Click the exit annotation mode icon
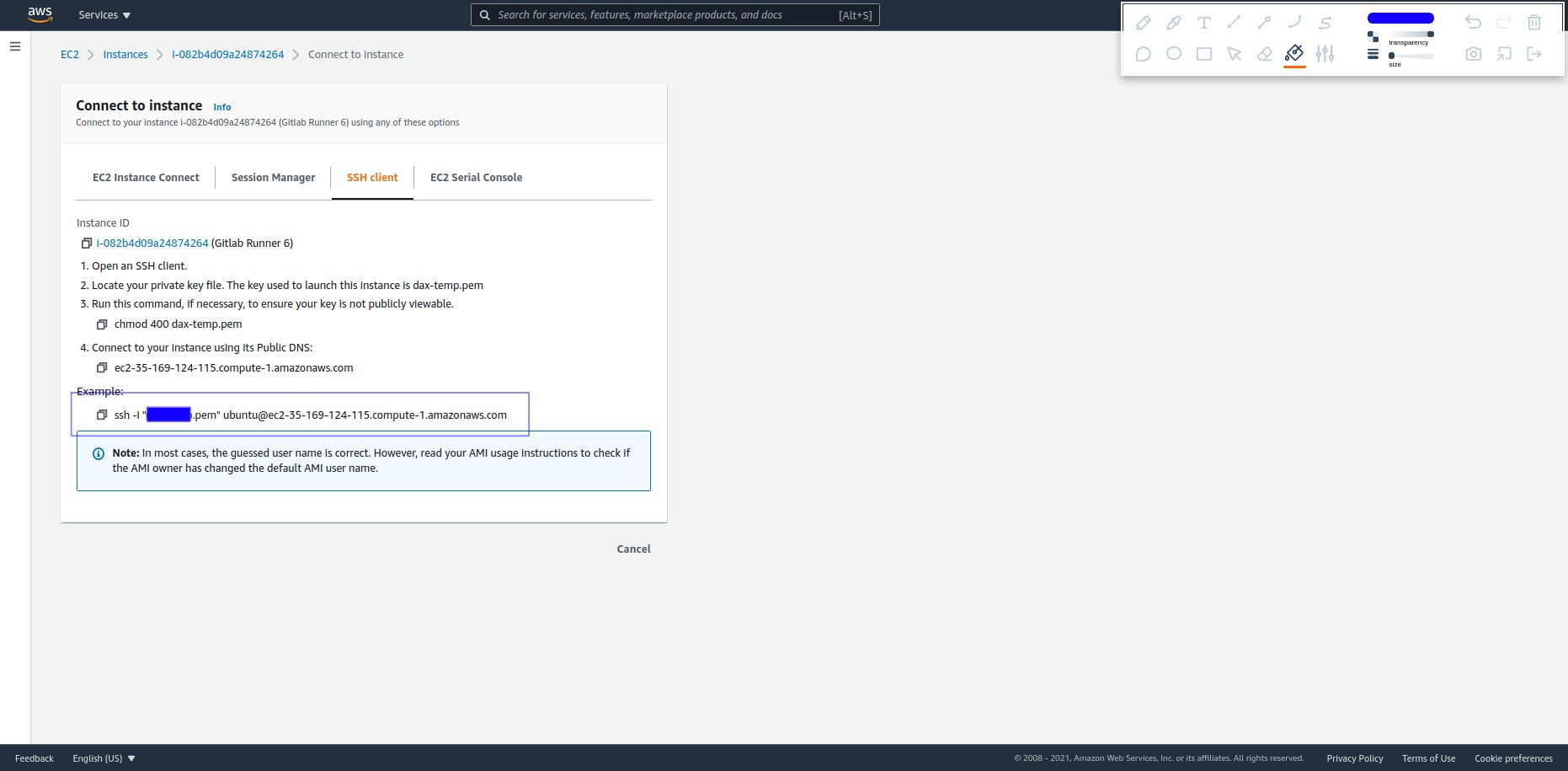Image resolution: width=1568 pixels, height=771 pixels. (x=1533, y=54)
